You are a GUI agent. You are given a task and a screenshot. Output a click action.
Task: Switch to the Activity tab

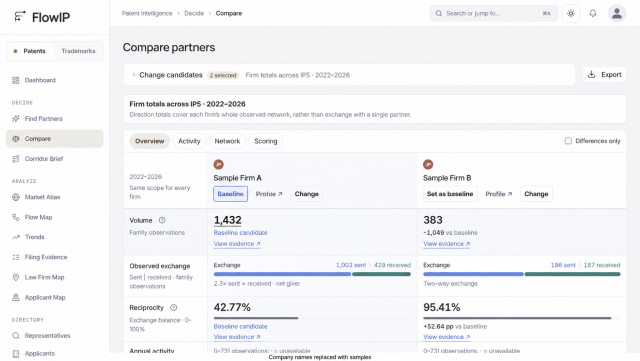189,141
